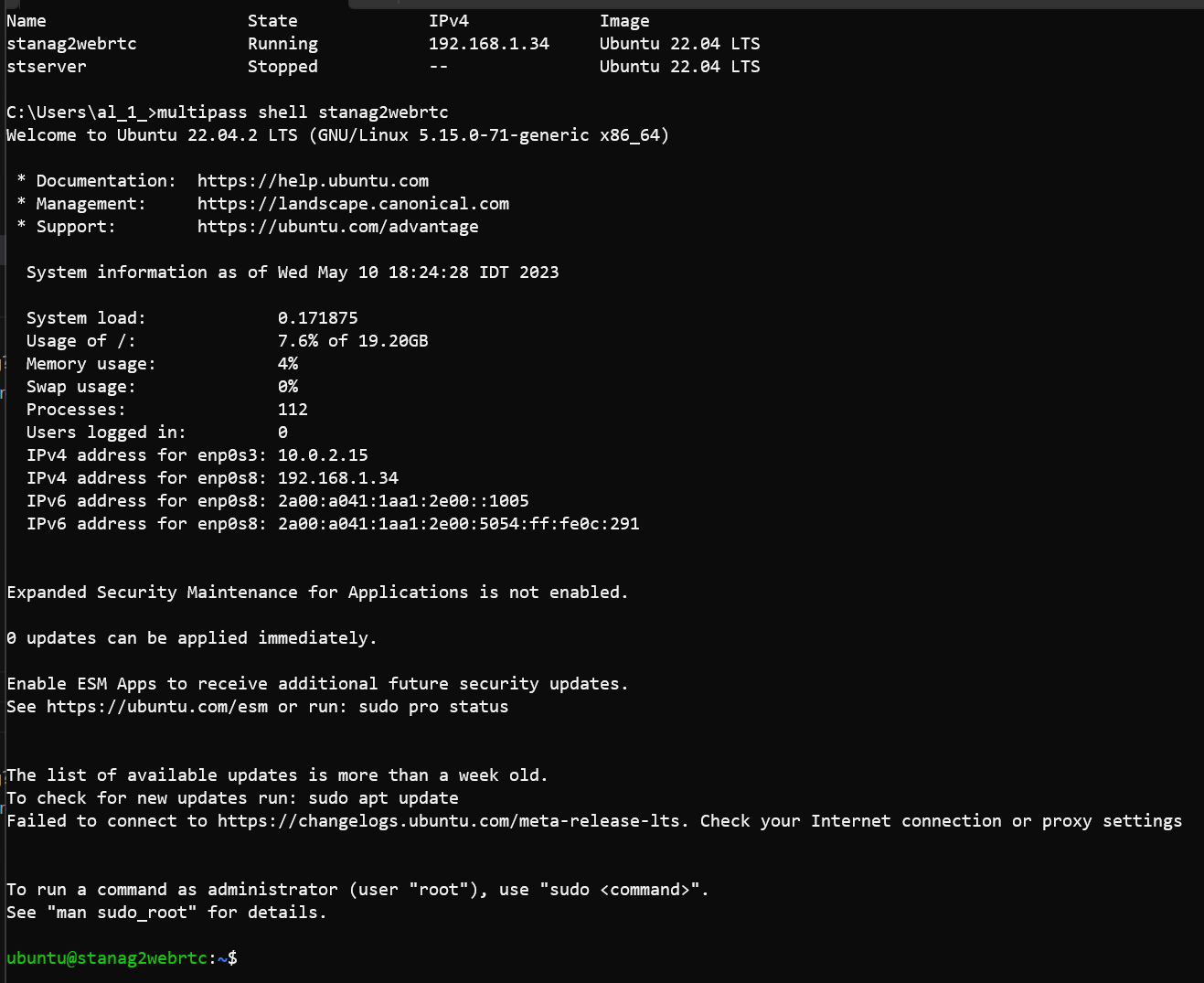1204x983 pixels.
Task: Click the sudo apt update command text
Action: (383, 798)
